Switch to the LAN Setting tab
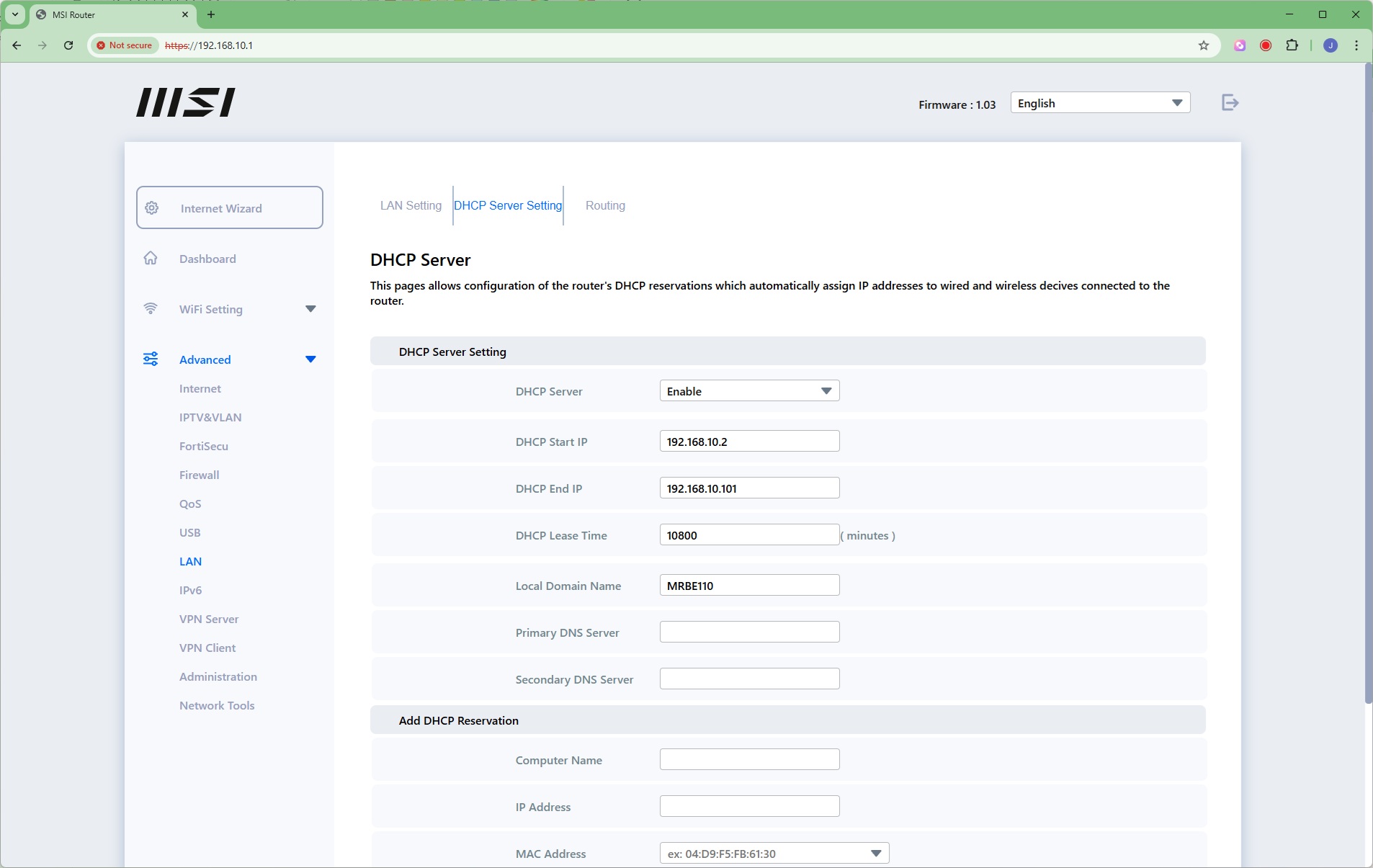This screenshot has width=1373, height=868. coord(411,206)
